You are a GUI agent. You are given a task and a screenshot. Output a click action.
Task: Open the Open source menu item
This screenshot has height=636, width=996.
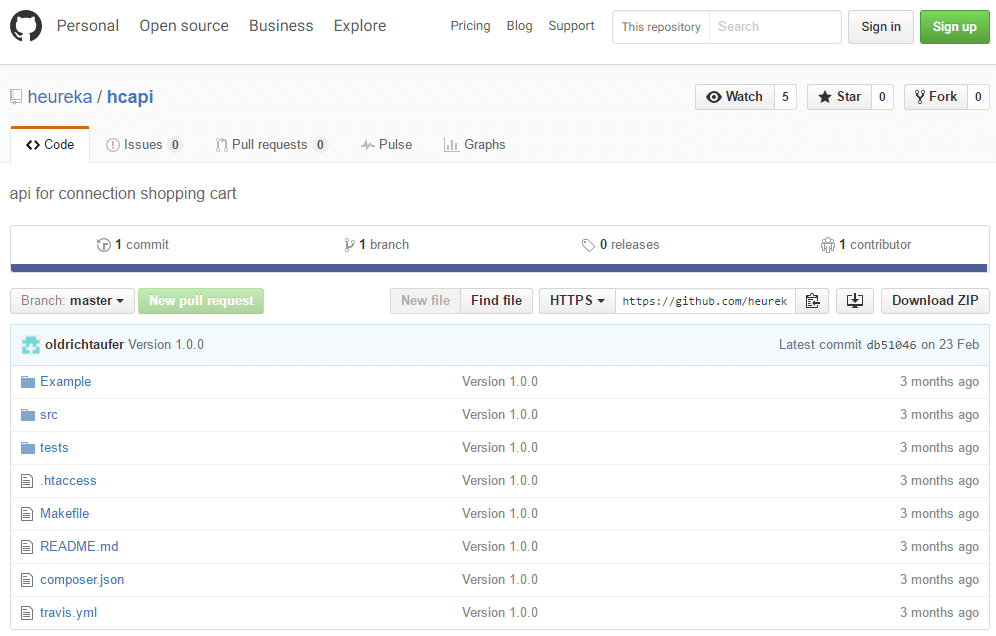(x=184, y=26)
